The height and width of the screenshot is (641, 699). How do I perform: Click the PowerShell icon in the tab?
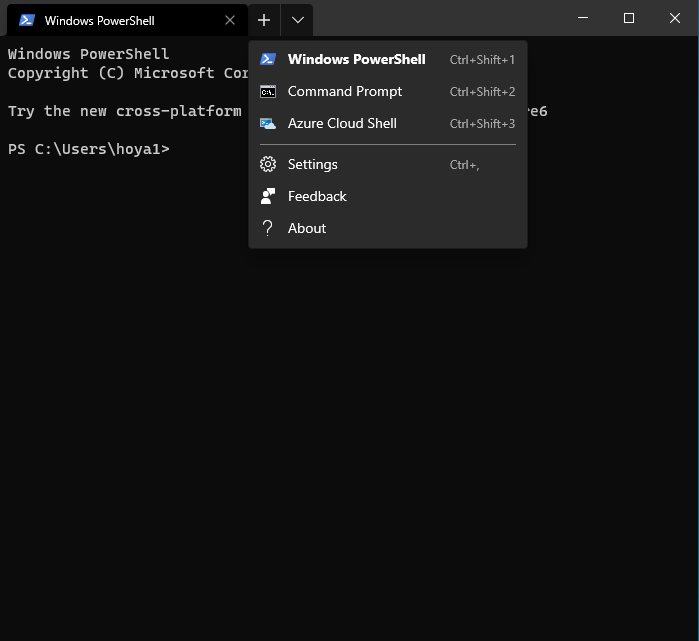click(27, 20)
